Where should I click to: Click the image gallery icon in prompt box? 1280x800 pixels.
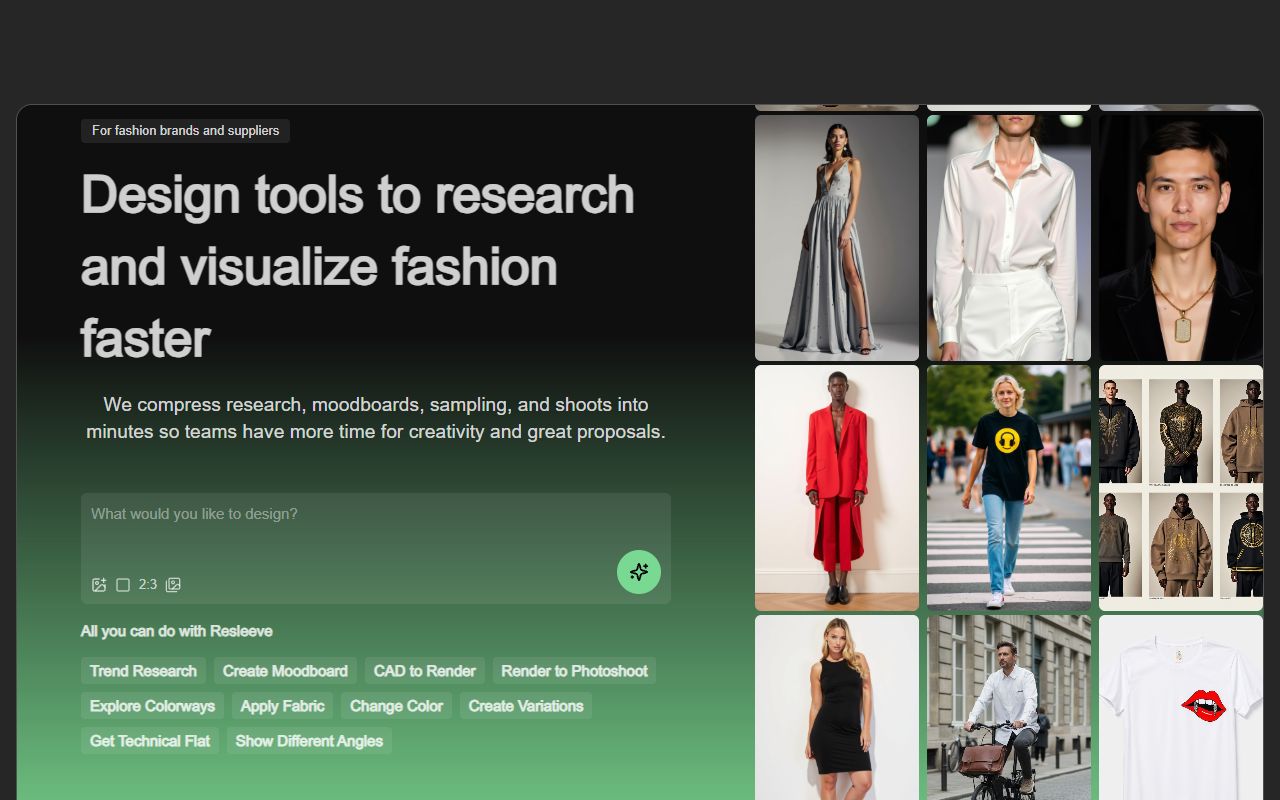(173, 585)
